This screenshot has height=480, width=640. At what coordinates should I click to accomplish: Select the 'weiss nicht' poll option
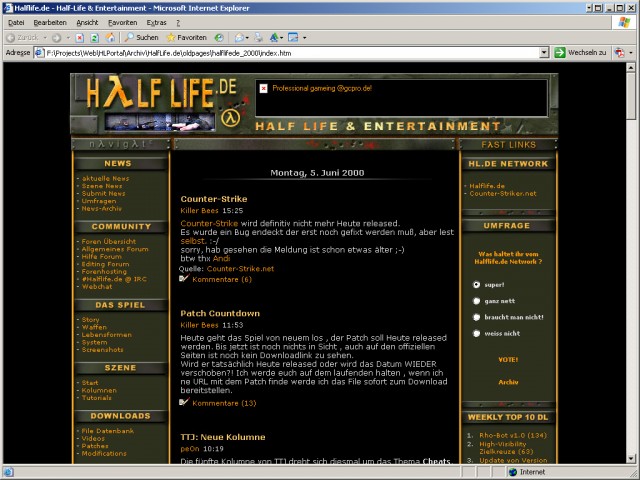point(476,333)
